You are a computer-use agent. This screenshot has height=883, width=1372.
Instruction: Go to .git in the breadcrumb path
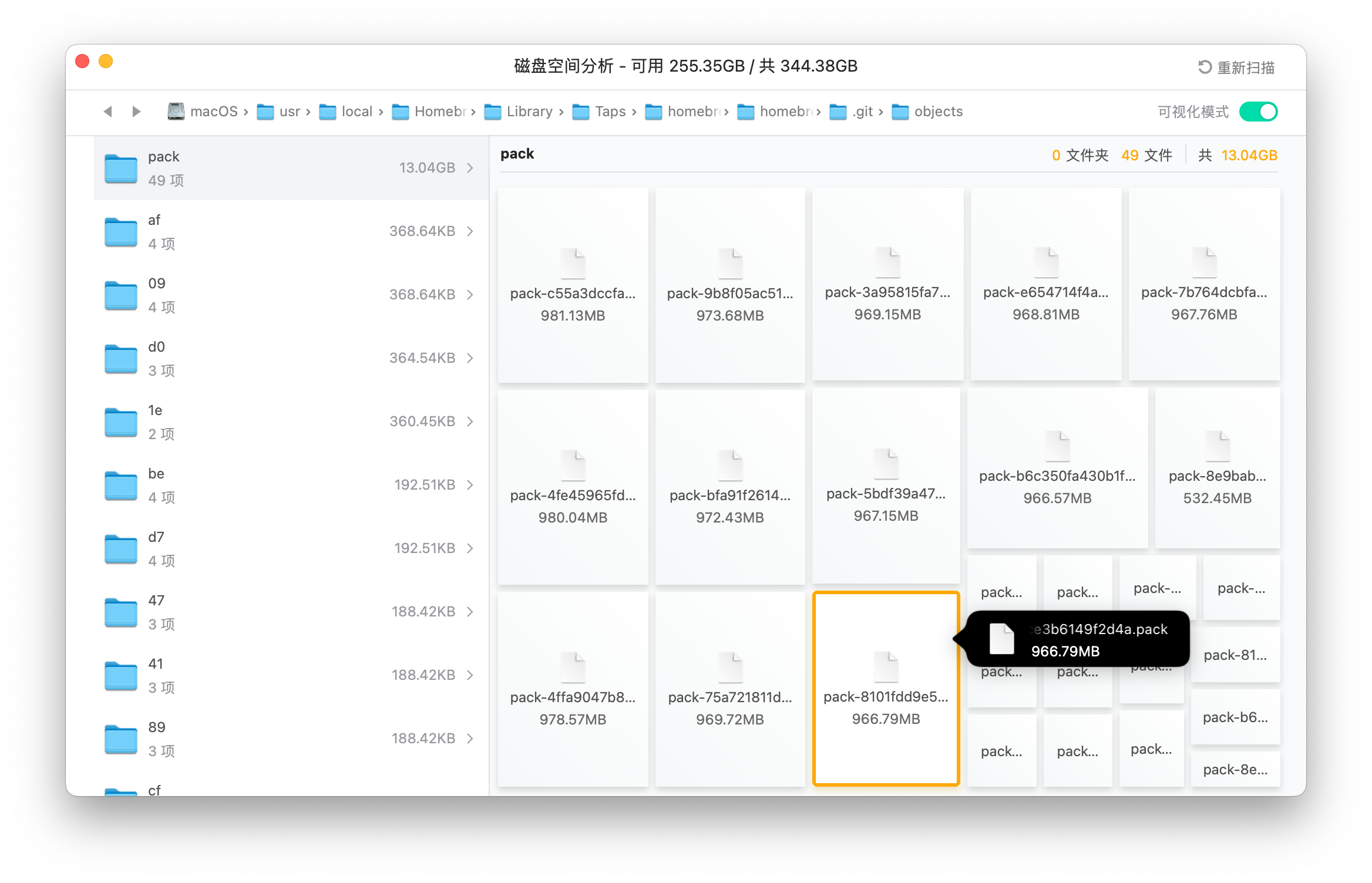pyautogui.click(x=862, y=112)
